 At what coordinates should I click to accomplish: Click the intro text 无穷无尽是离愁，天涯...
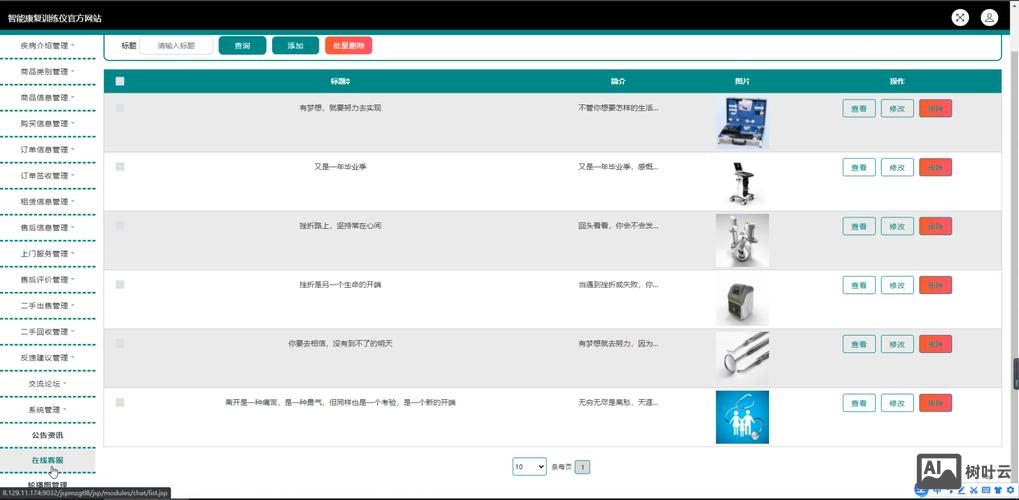[x=618, y=402]
